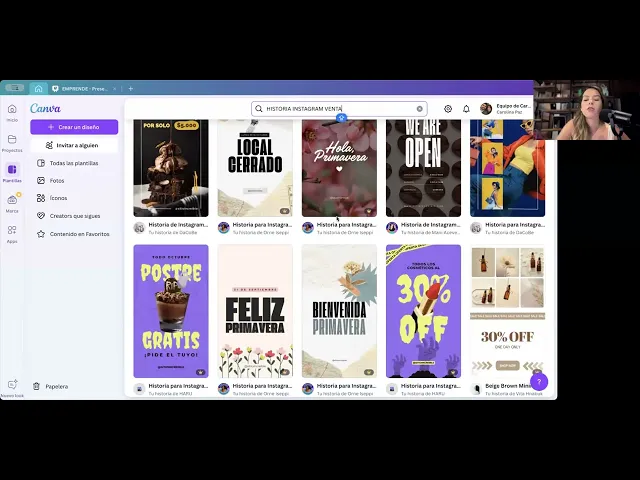This screenshot has height=480, width=640.
Task: Open the beige 30% OFF template
Action: [507, 311]
